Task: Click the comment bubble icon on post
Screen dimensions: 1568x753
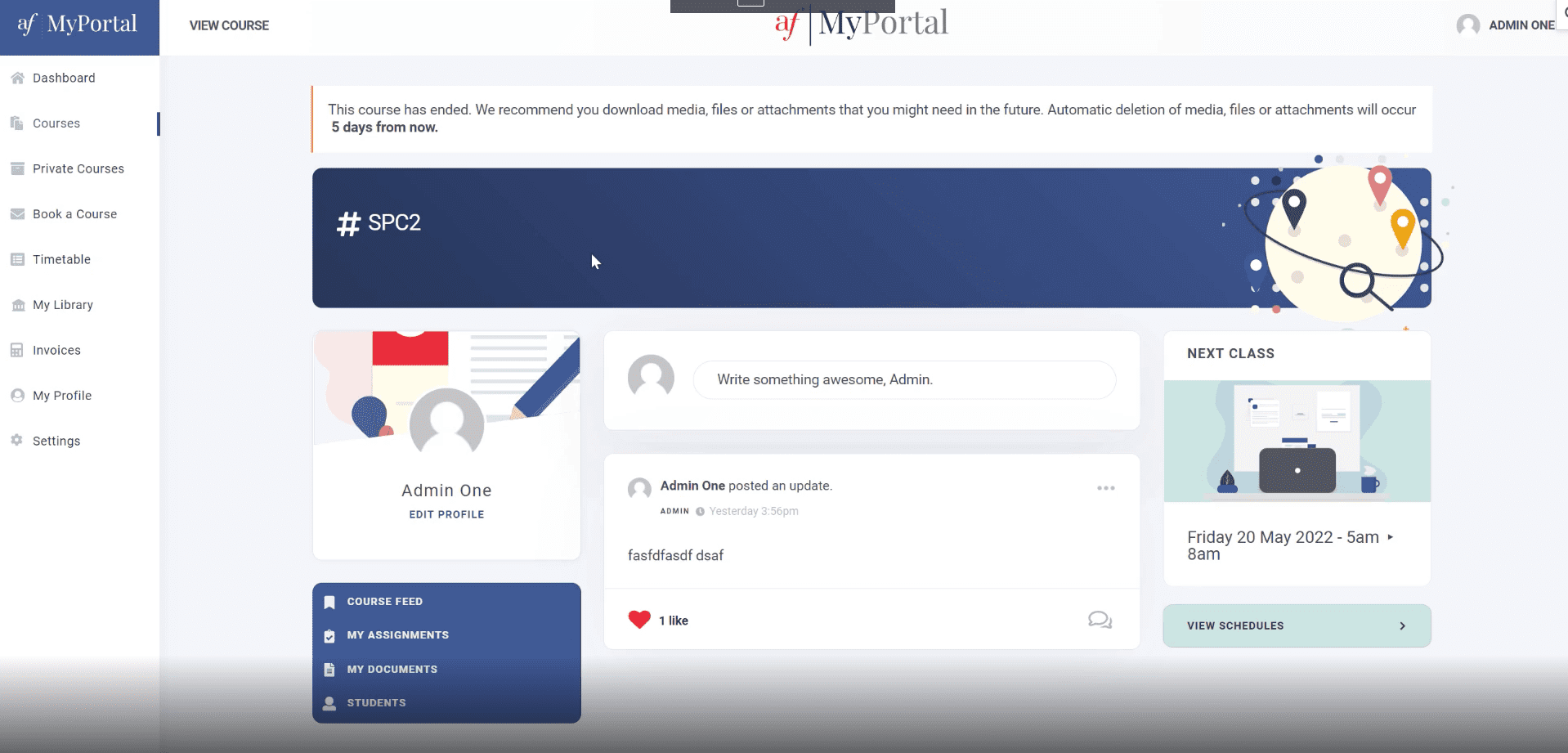Action: [1100, 620]
